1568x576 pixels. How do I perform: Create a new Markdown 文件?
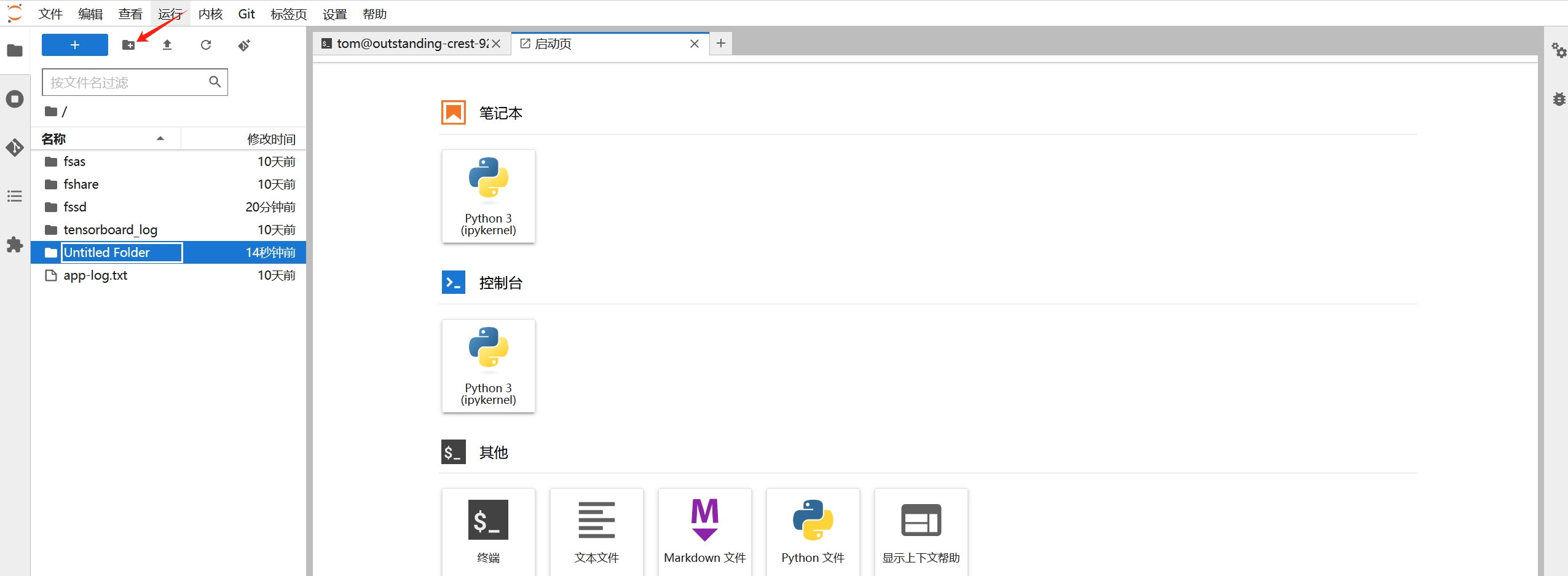pyautogui.click(x=705, y=532)
